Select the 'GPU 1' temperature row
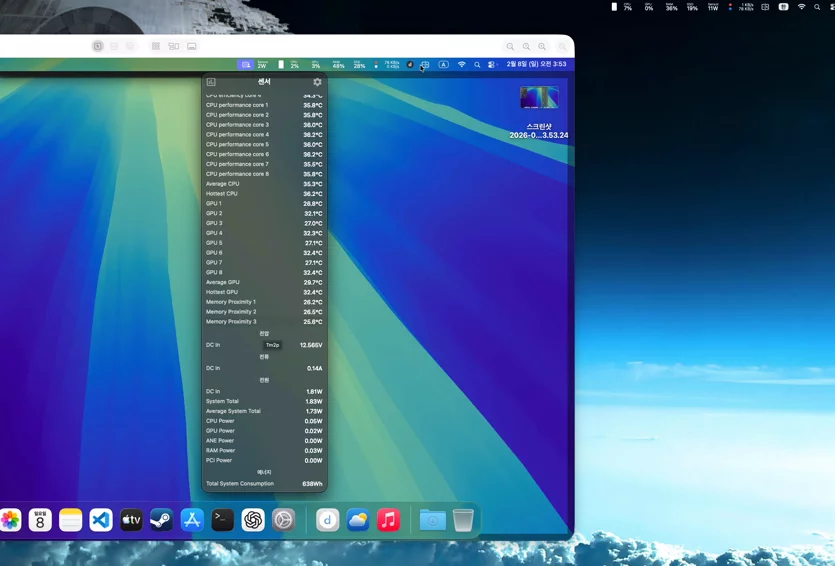The height and width of the screenshot is (566, 835). point(264,203)
